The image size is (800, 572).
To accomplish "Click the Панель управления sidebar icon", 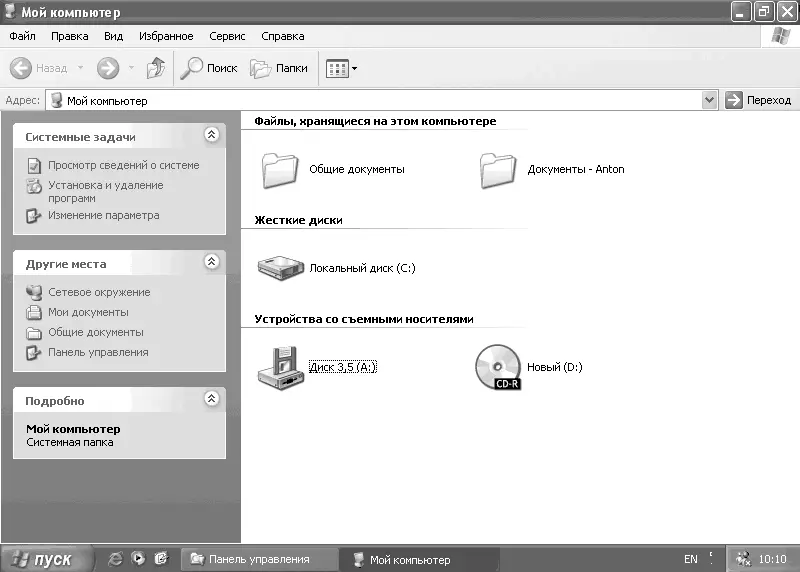I will [34, 353].
